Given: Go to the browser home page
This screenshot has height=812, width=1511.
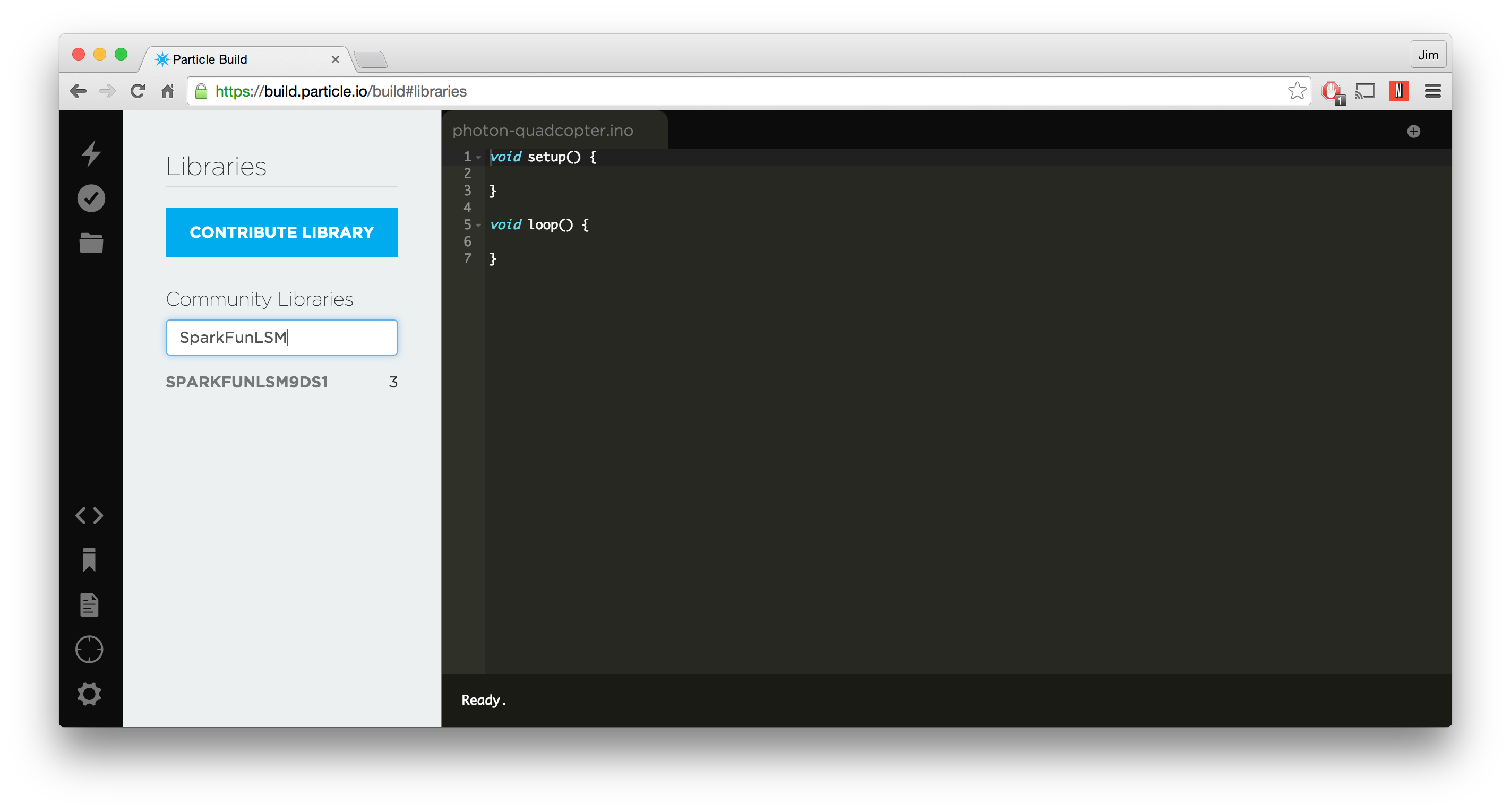Looking at the screenshot, I should 168,91.
